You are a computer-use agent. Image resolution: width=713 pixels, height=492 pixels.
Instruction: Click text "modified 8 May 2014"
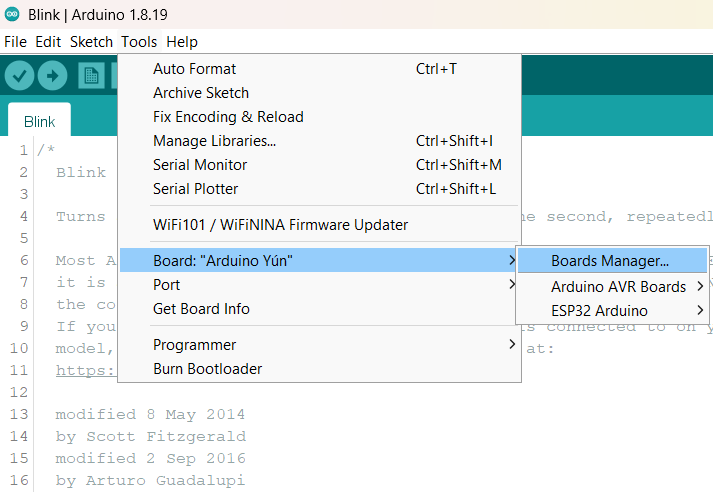(x=150, y=414)
